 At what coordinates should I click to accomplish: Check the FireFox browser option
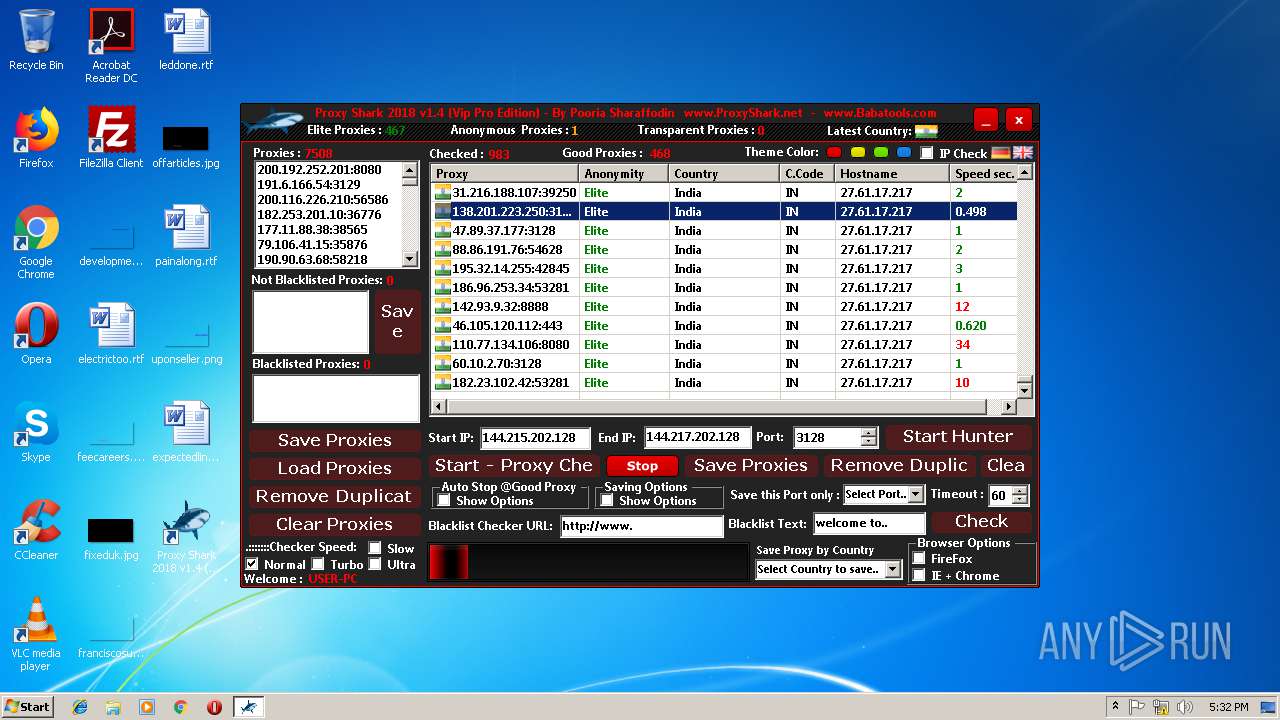click(919, 558)
